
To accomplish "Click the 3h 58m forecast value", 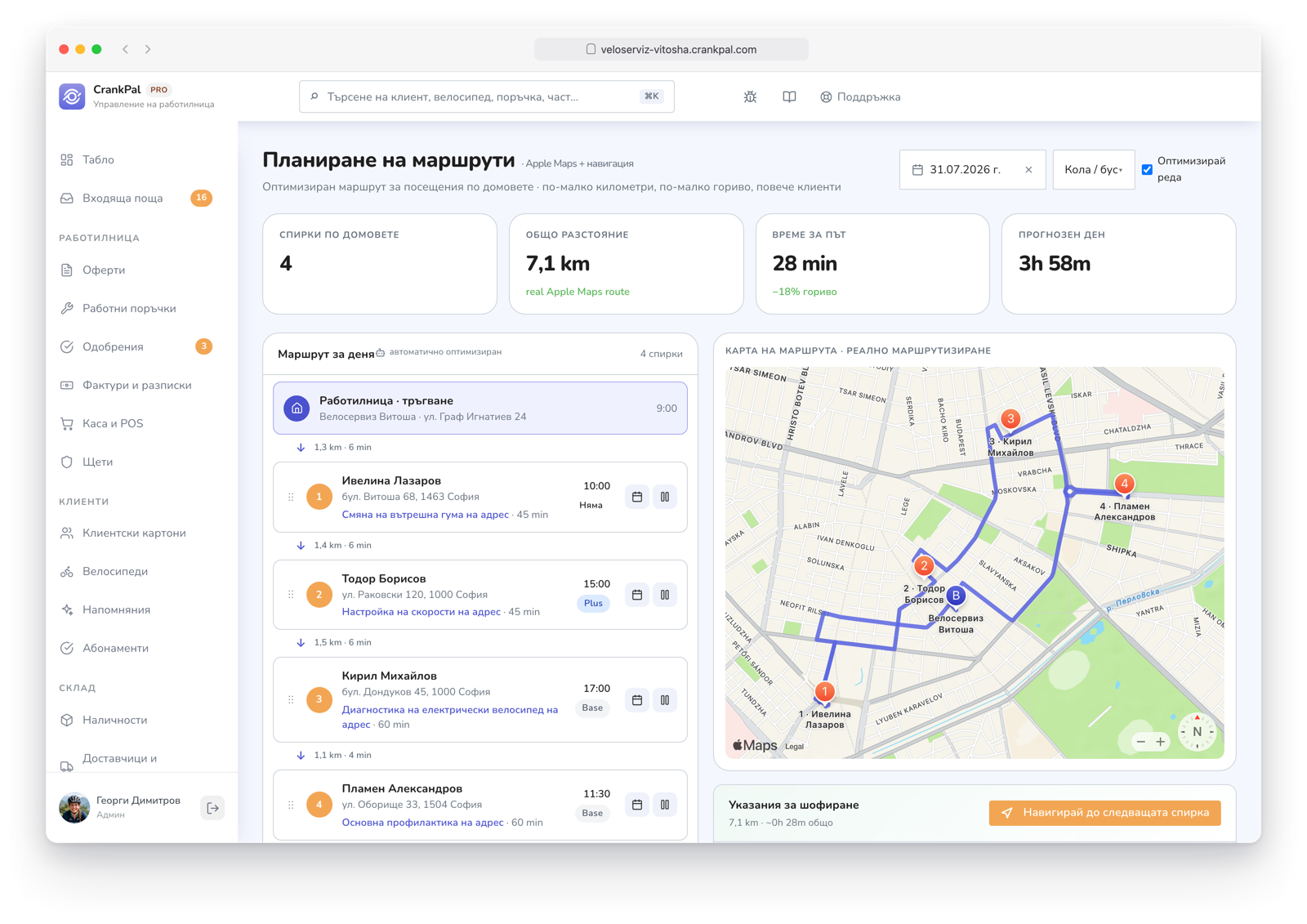I will click(x=1055, y=263).
